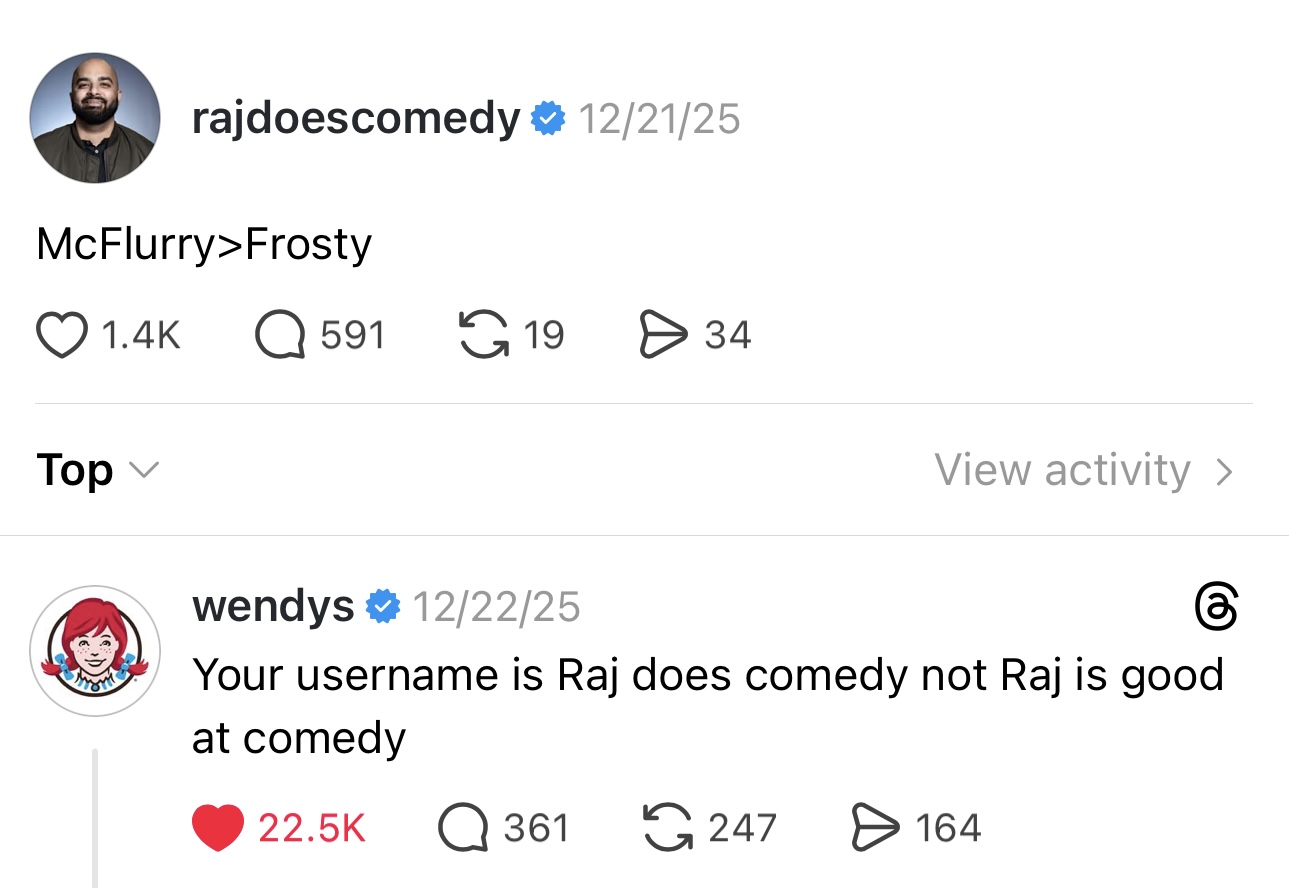Reply to Wendy's comment

463,828
